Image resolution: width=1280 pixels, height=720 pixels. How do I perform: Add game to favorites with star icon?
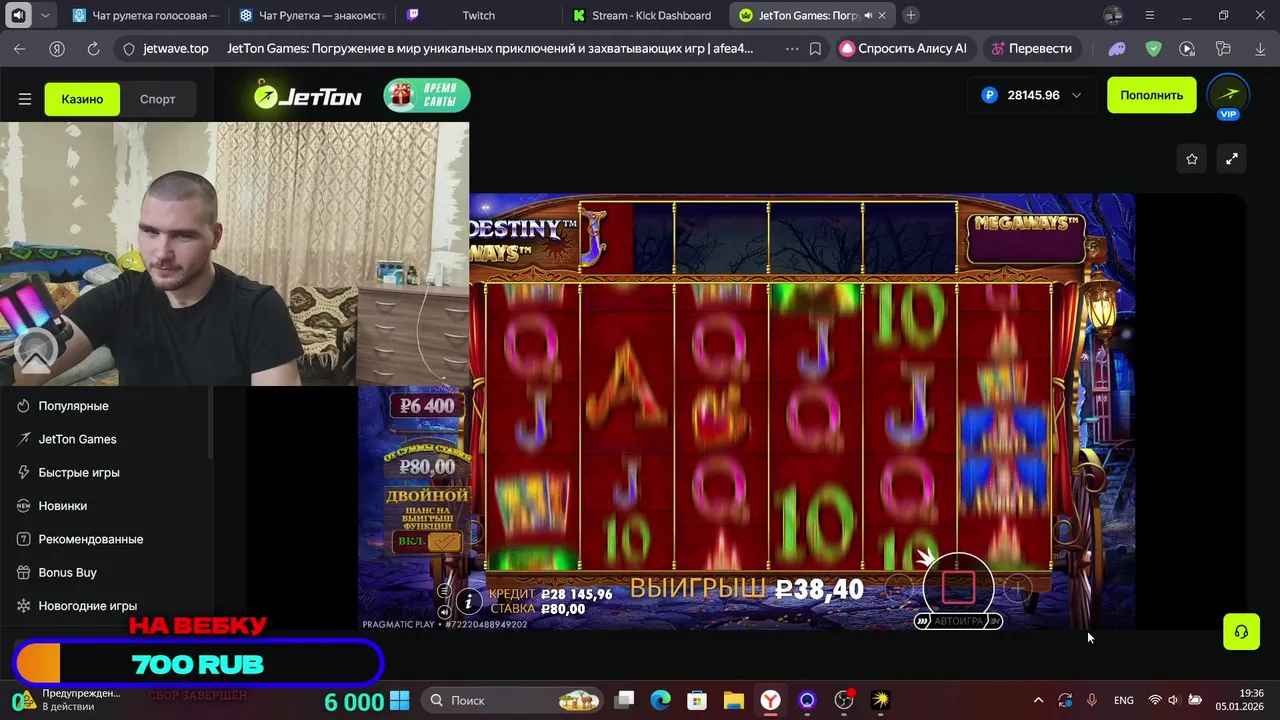point(1192,159)
